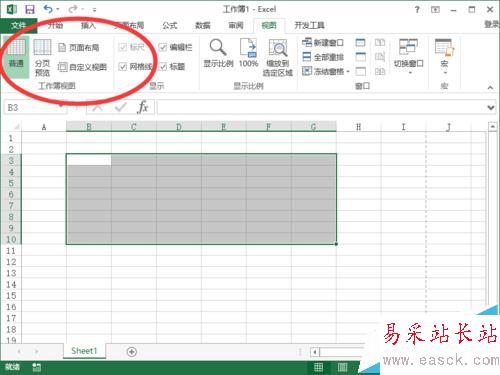Open 自定义视图 custom views

pos(82,67)
